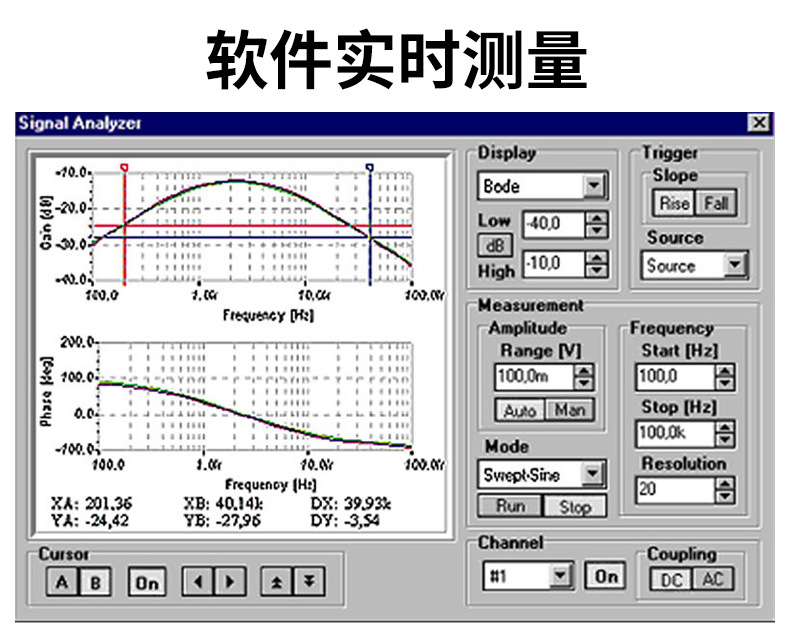Image resolution: width=790 pixels, height=637 pixels.
Task: Increase the Stop frequency value
Action: click(725, 427)
